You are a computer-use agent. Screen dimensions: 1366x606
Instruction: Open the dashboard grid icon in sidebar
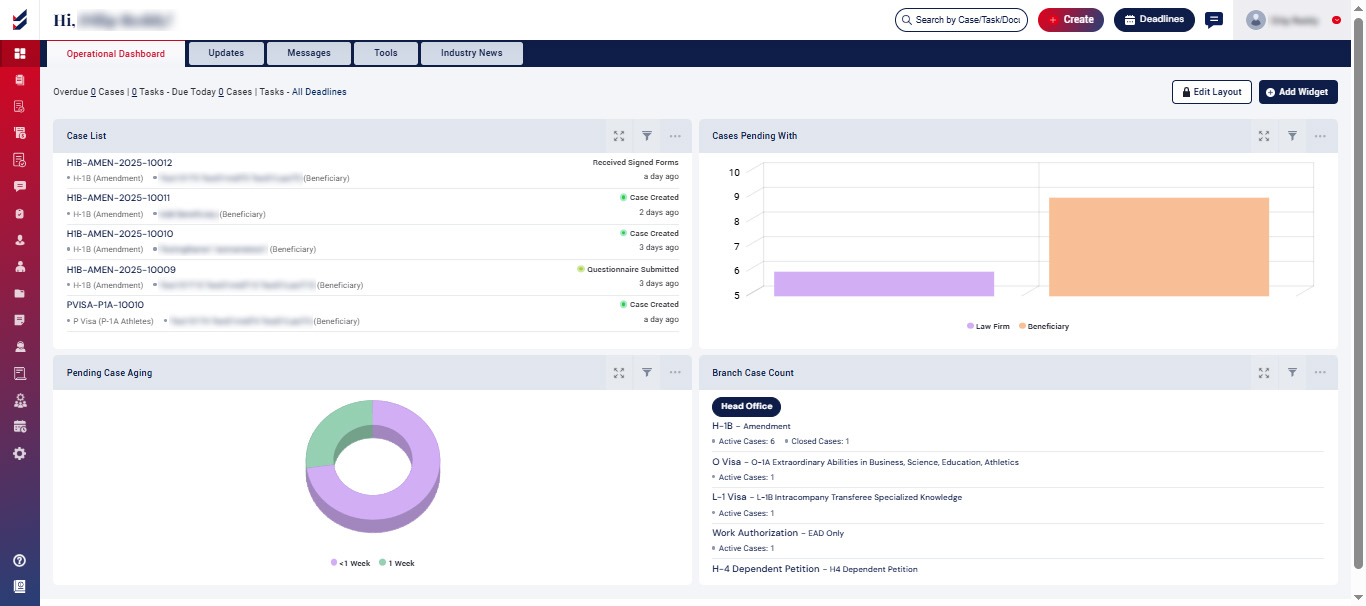click(x=19, y=53)
